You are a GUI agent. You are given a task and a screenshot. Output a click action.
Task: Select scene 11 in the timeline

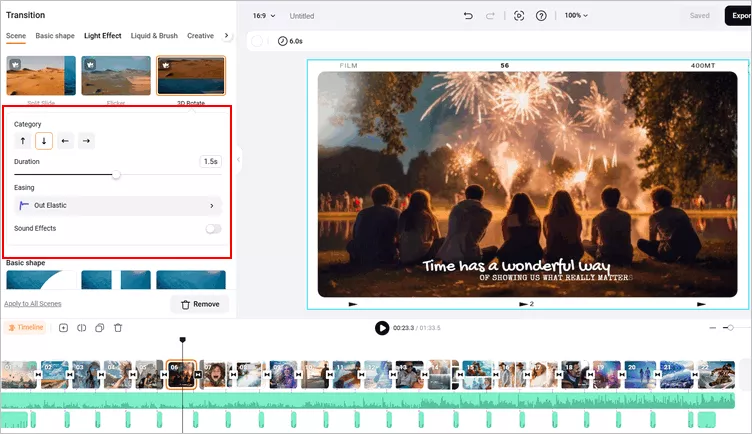pos(346,375)
